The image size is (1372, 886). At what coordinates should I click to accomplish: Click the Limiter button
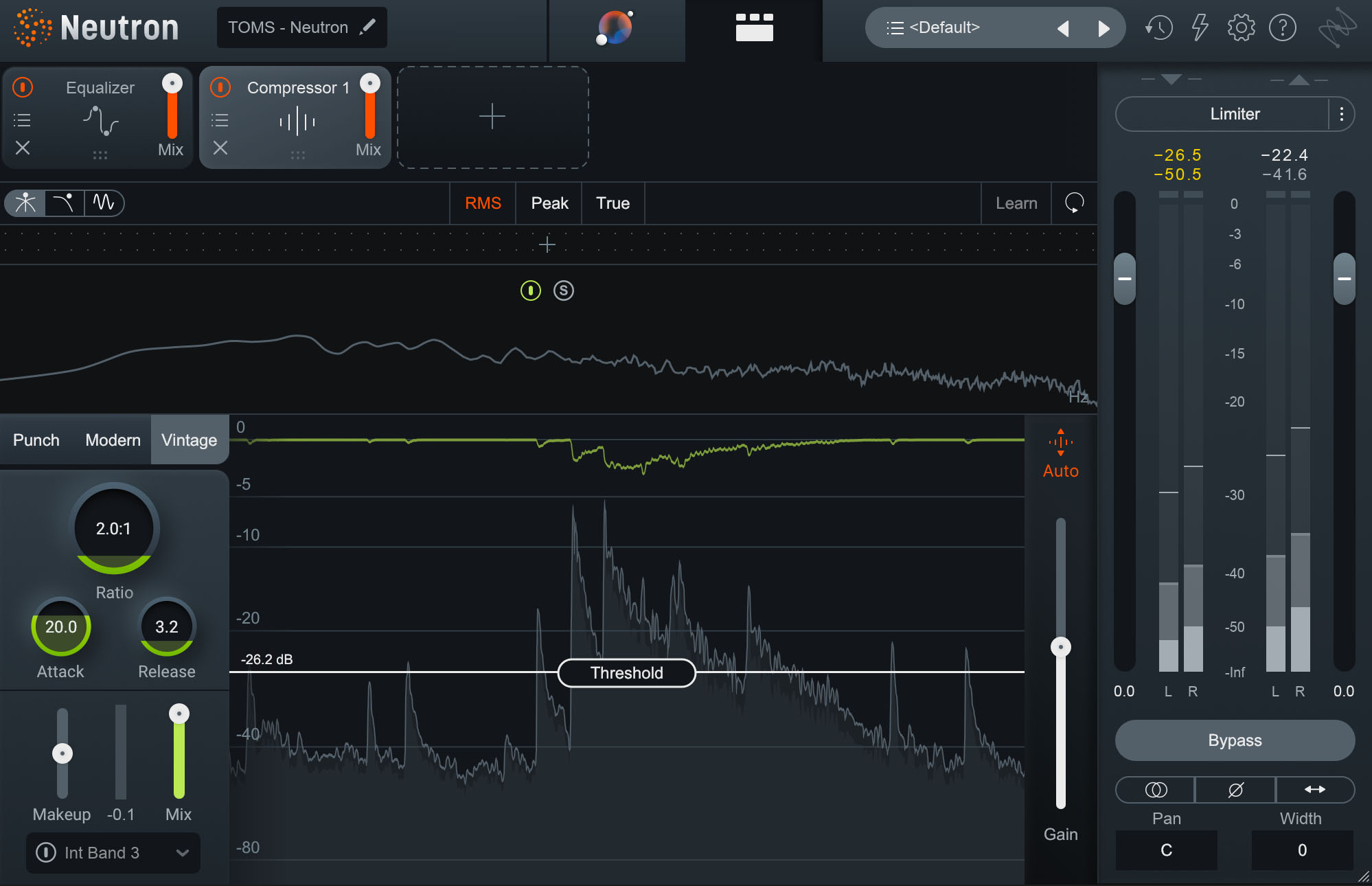[1235, 114]
